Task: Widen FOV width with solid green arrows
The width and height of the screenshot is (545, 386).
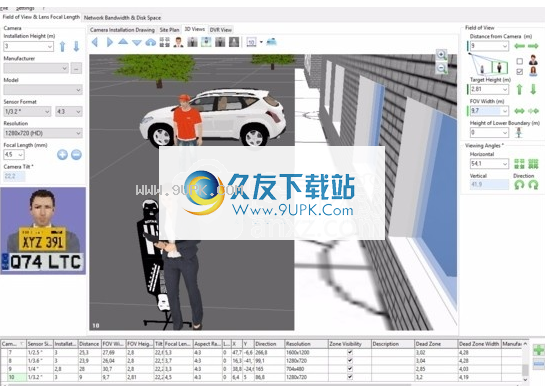Action: coord(520,111)
